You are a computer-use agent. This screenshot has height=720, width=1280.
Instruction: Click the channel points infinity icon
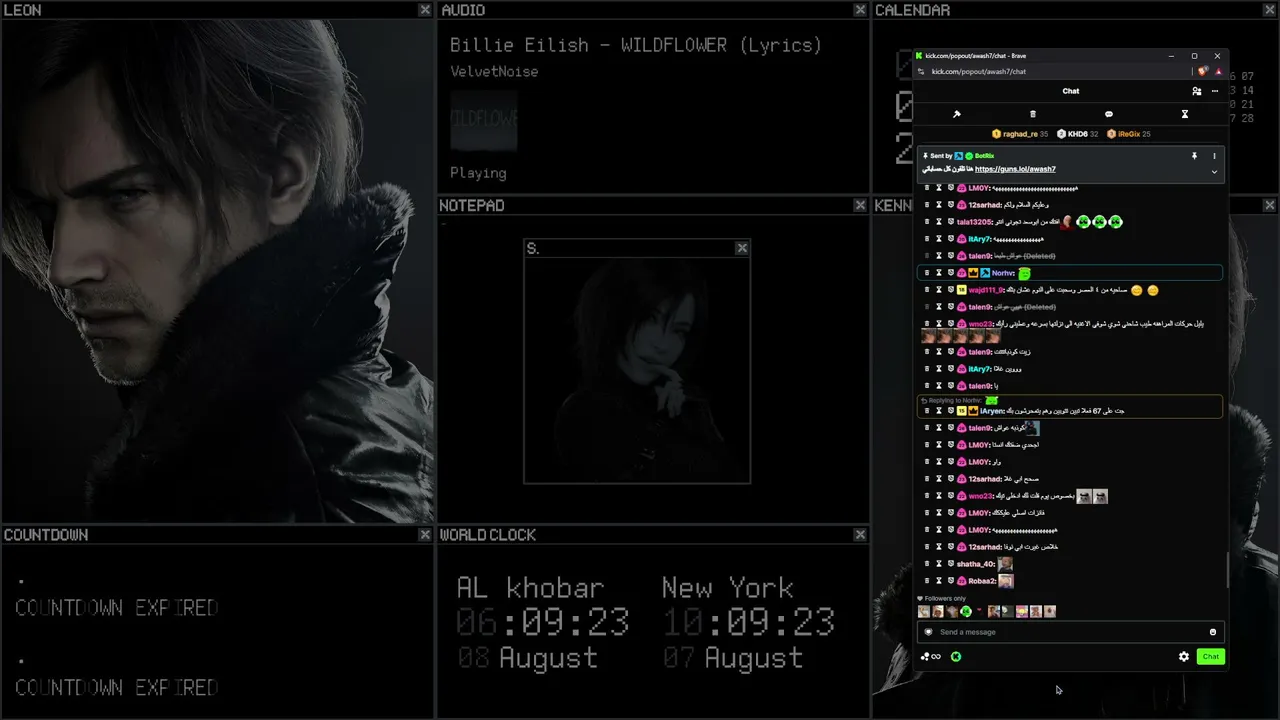coord(931,657)
